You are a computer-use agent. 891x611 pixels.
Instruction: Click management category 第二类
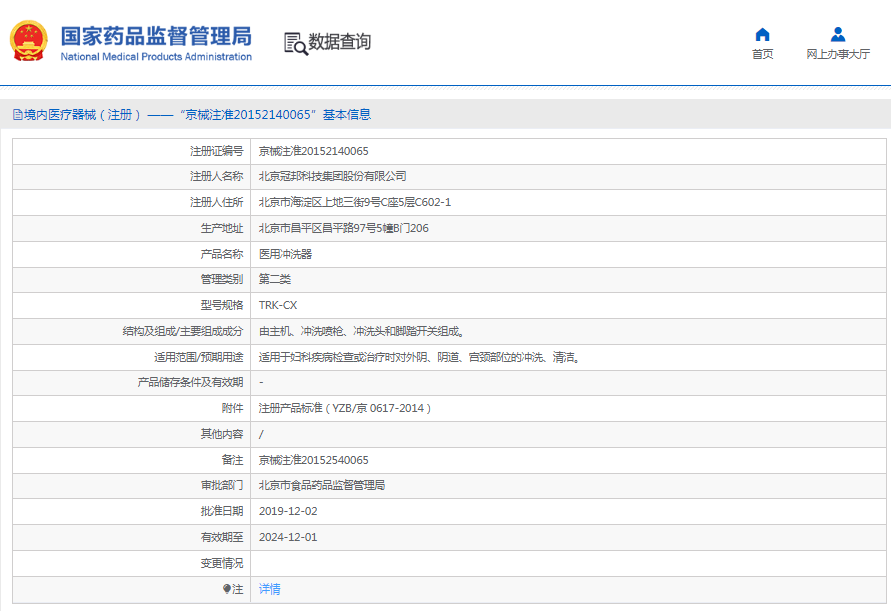pyautogui.click(x=274, y=279)
